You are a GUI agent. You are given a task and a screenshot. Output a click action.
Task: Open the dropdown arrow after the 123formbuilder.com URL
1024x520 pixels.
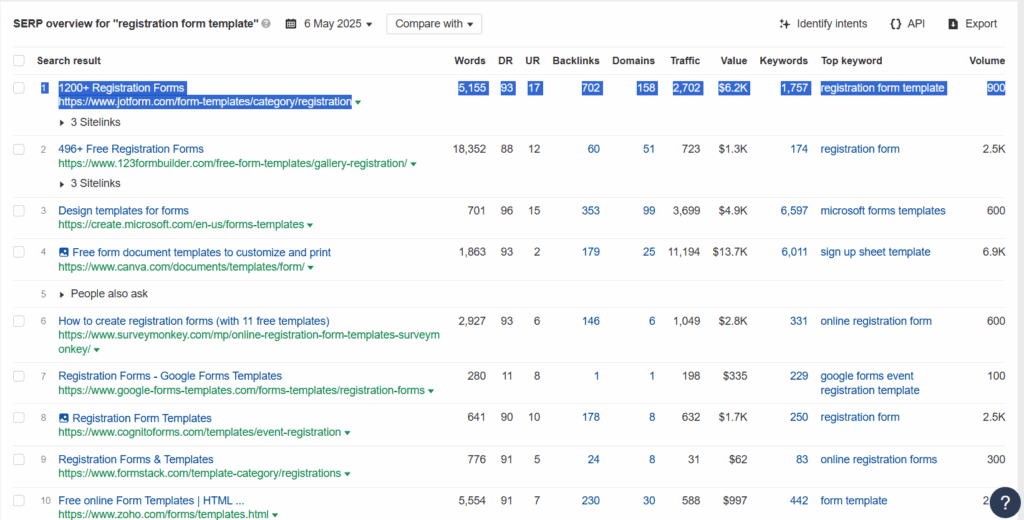(413, 164)
